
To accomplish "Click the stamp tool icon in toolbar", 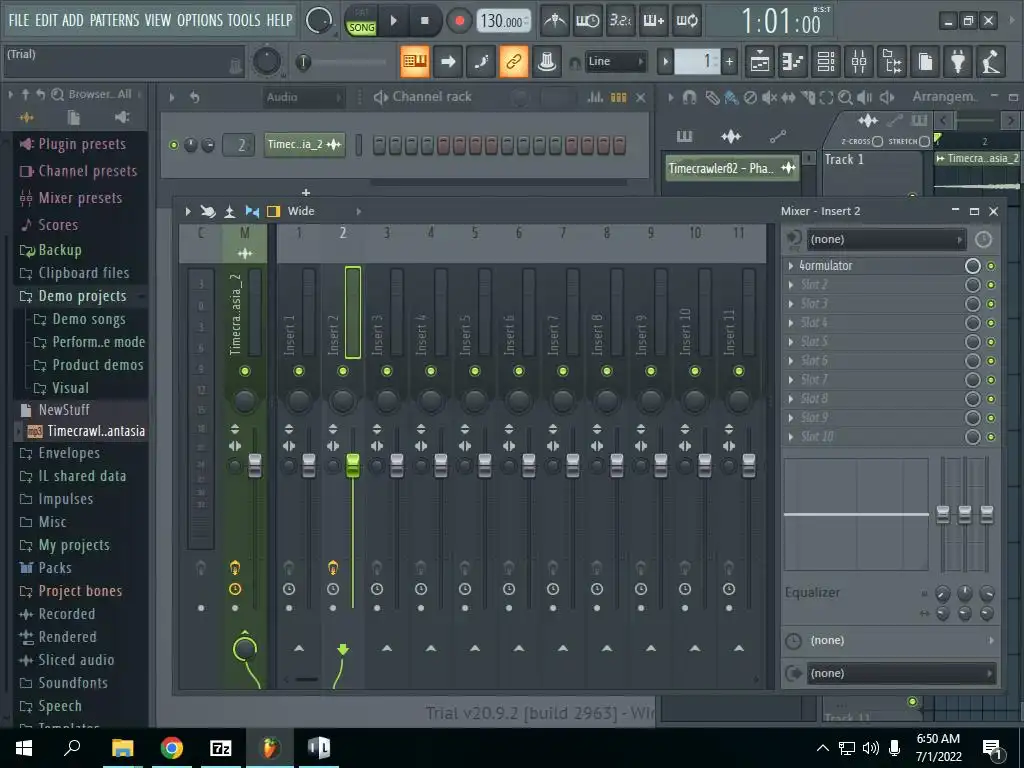I will [x=547, y=62].
